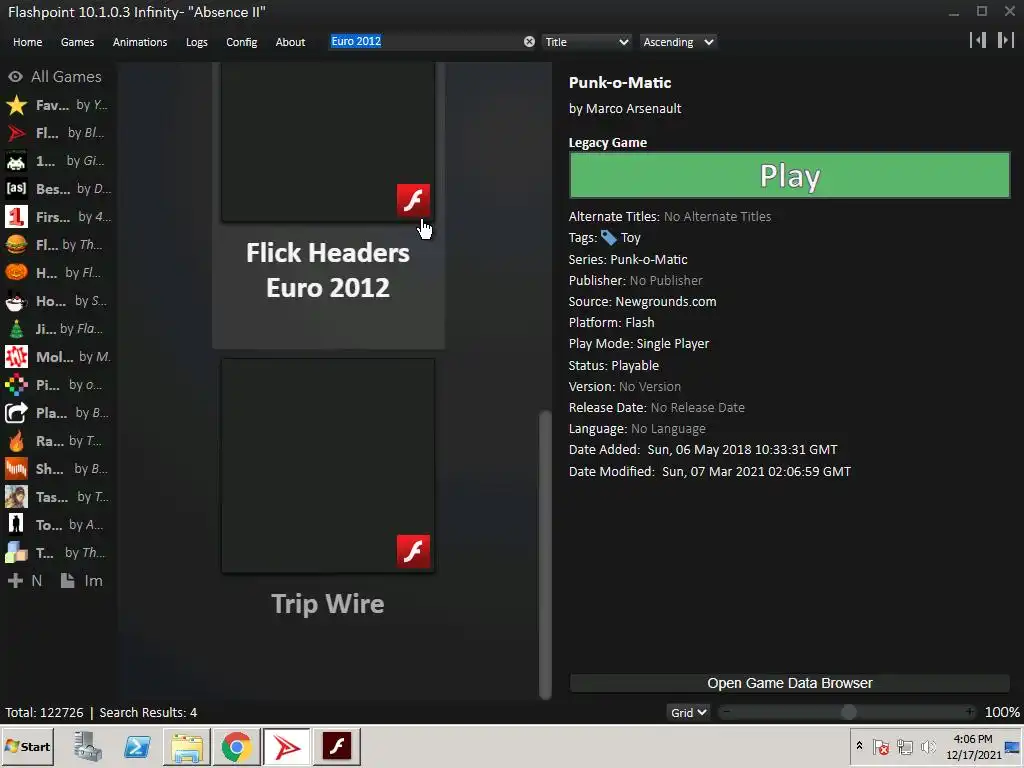Open PowerShell from the taskbar
The width and height of the screenshot is (1024, 768).
[x=137, y=746]
